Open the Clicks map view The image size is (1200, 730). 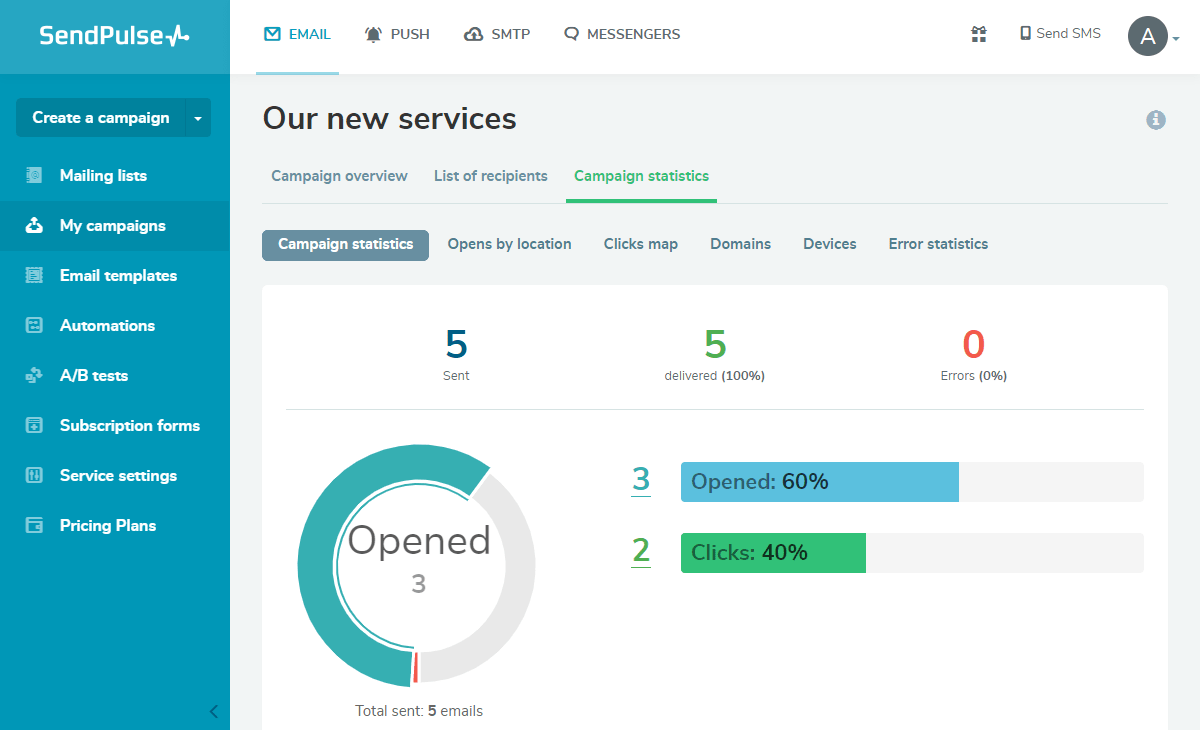[640, 244]
